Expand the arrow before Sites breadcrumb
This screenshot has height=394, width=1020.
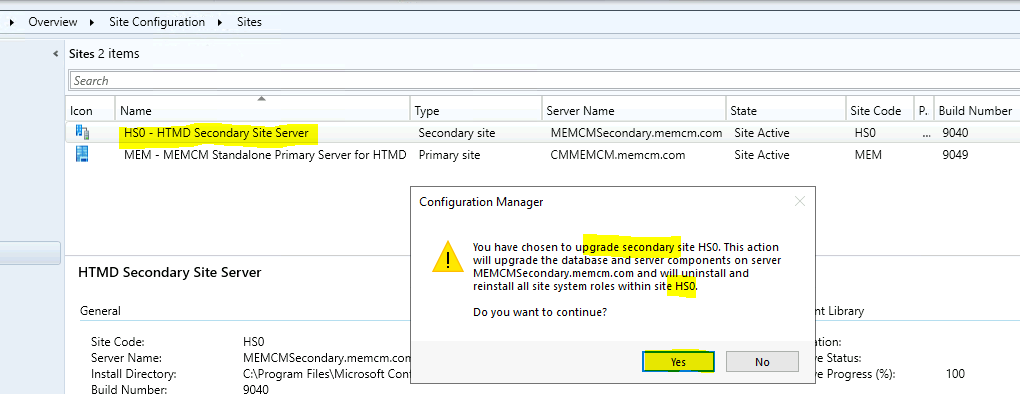[221, 23]
